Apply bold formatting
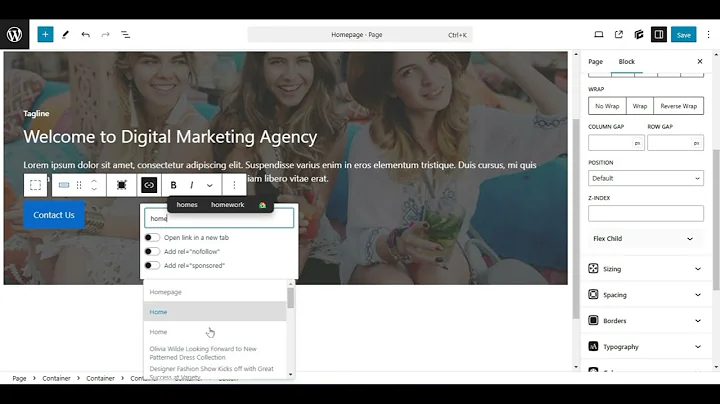Viewport: 720px width, 404px height. 173,185
